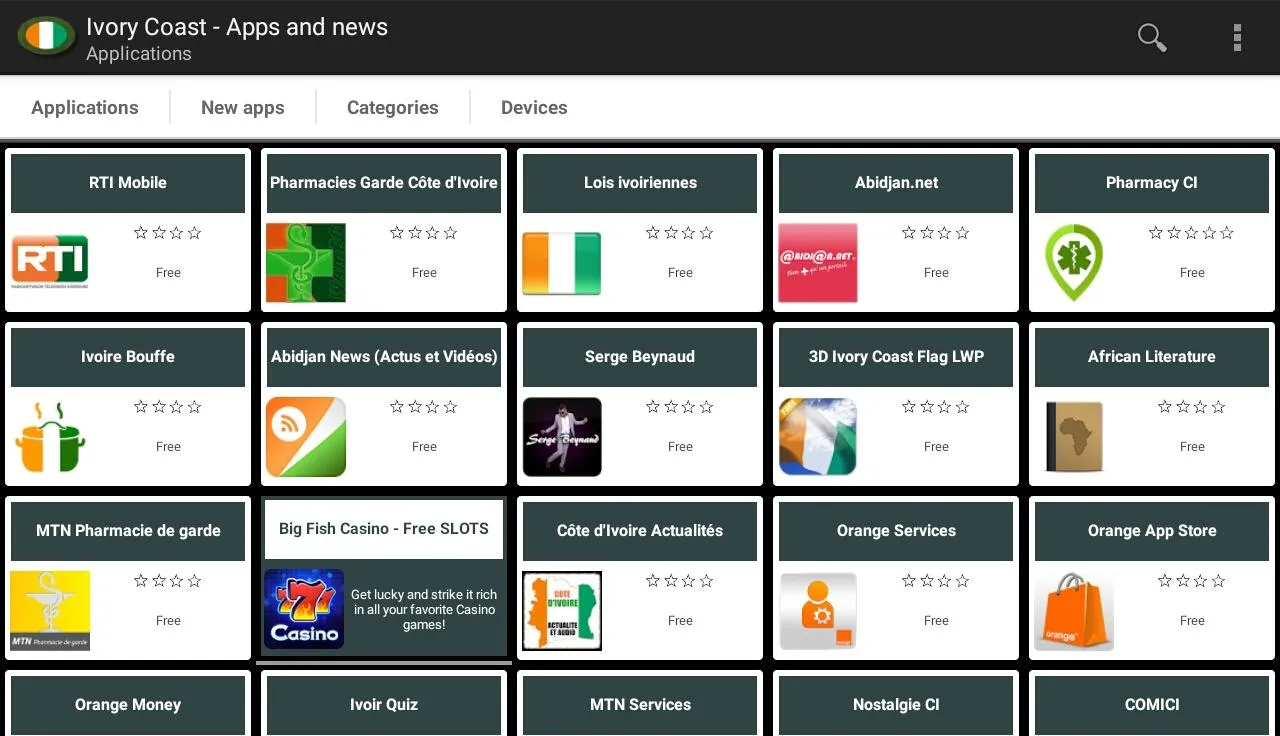
Task: Click the Pharmacy CI map pin icon
Action: tap(1074, 263)
